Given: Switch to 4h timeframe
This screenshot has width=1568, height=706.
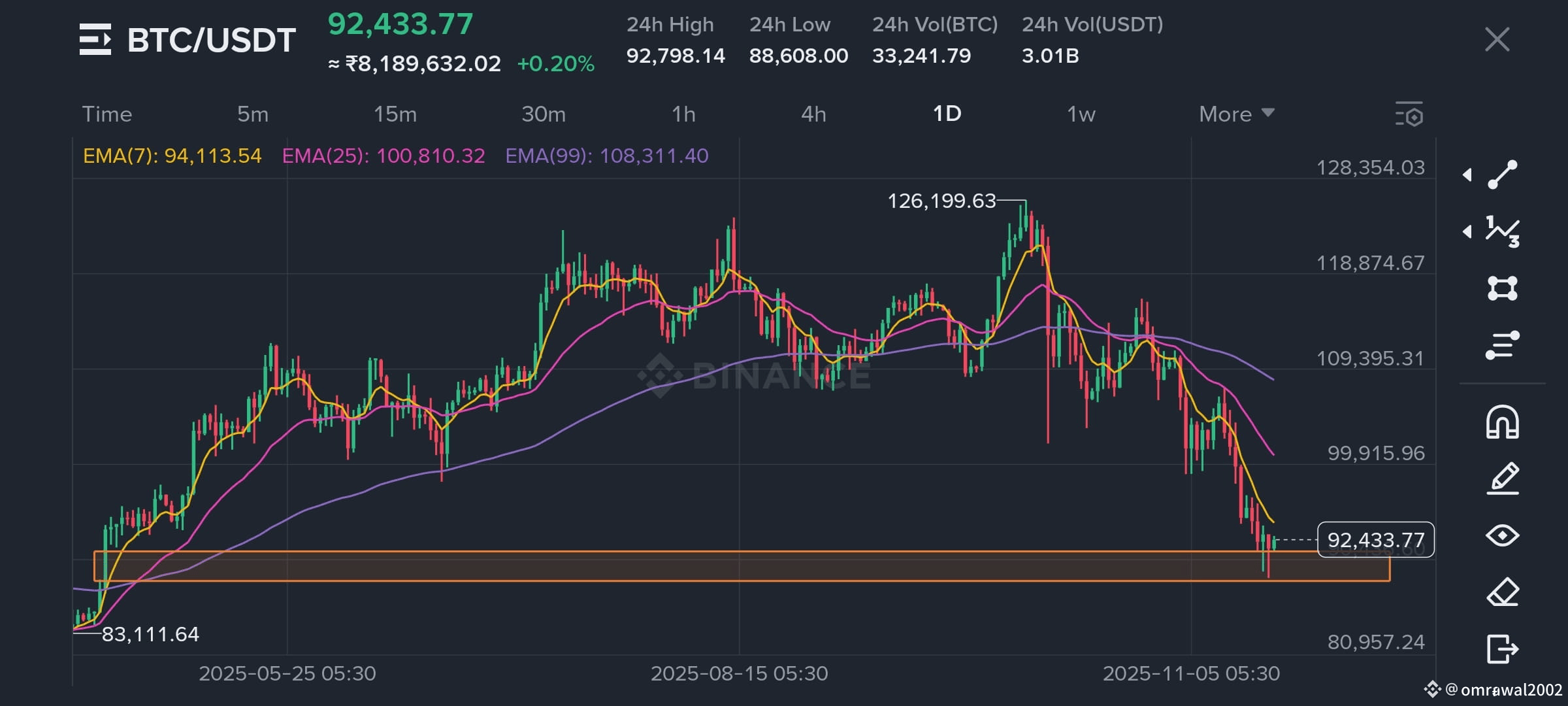Looking at the screenshot, I should tap(813, 114).
